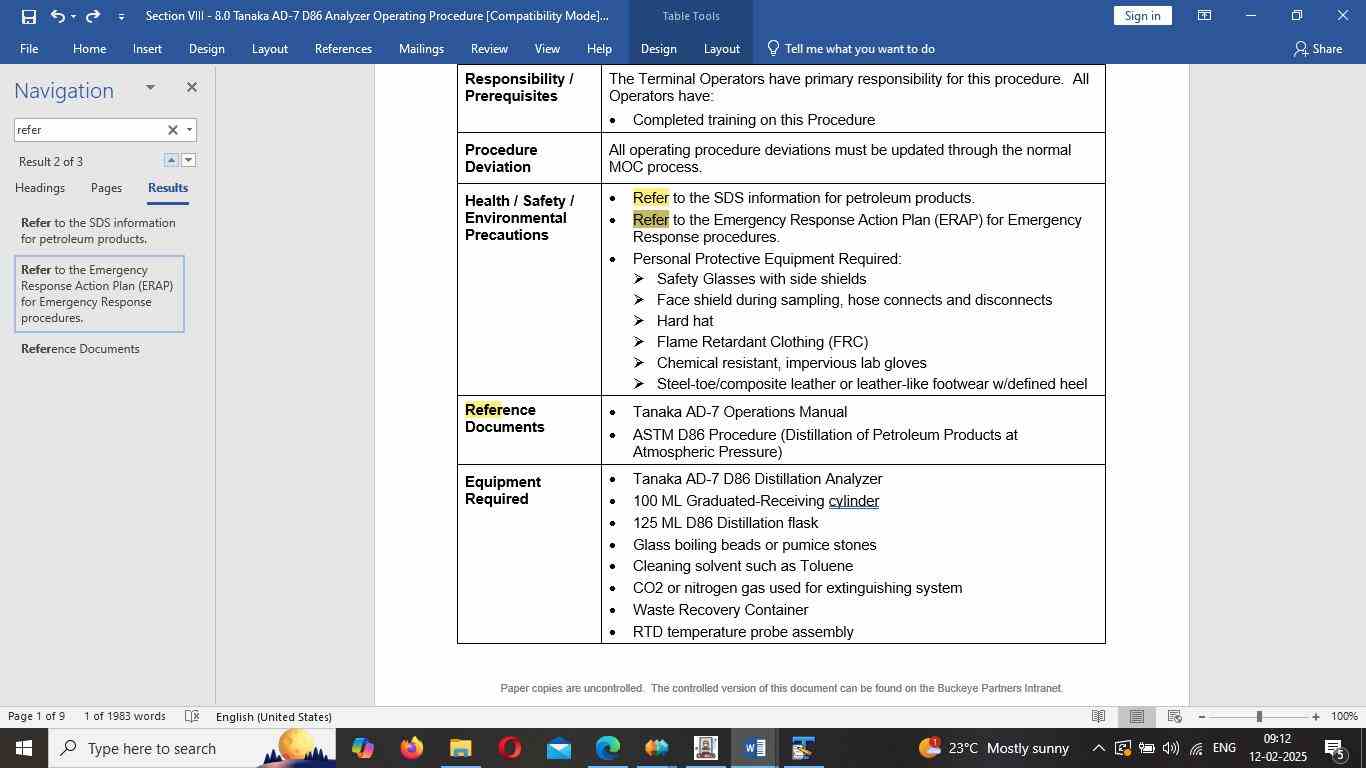Go to the previous search result
The width and height of the screenshot is (1366, 768).
click(x=171, y=160)
